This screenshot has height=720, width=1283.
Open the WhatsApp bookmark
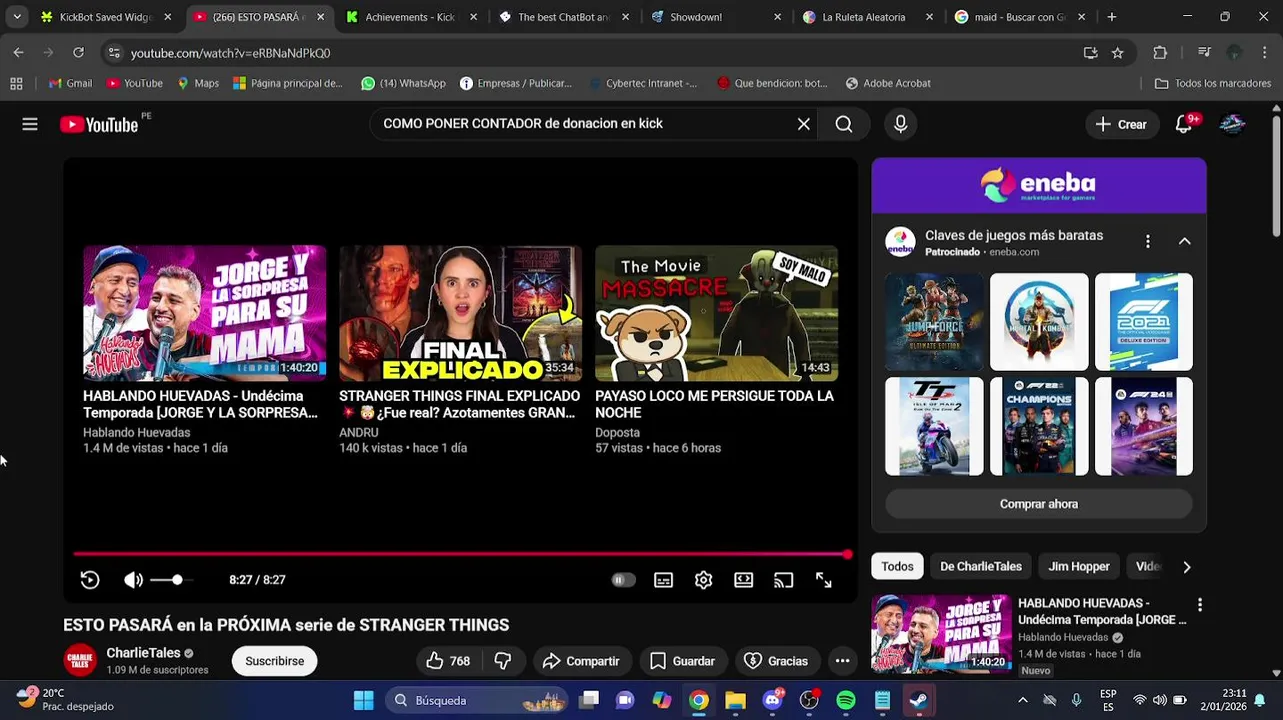point(404,83)
